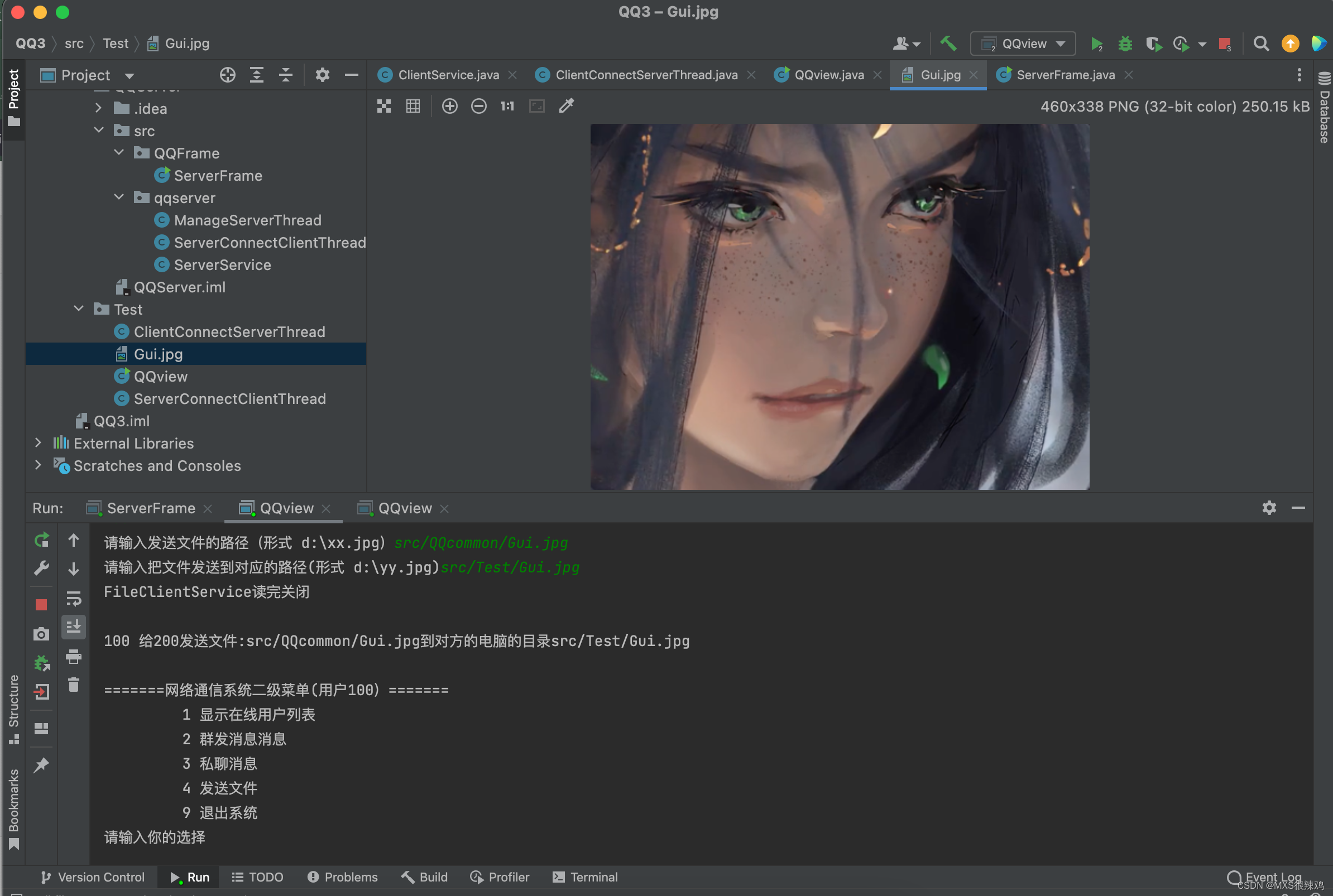Screen dimensions: 1333x896
Task: Toggle soft-wrap in console
Action: [x=74, y=598]
